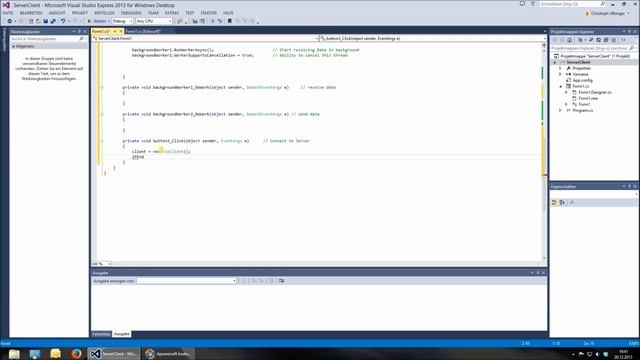The height and width of the screenshot is (360, 640).
Task: Open the ServerClient.Form1 class dropdown
Action: point(205,38)
